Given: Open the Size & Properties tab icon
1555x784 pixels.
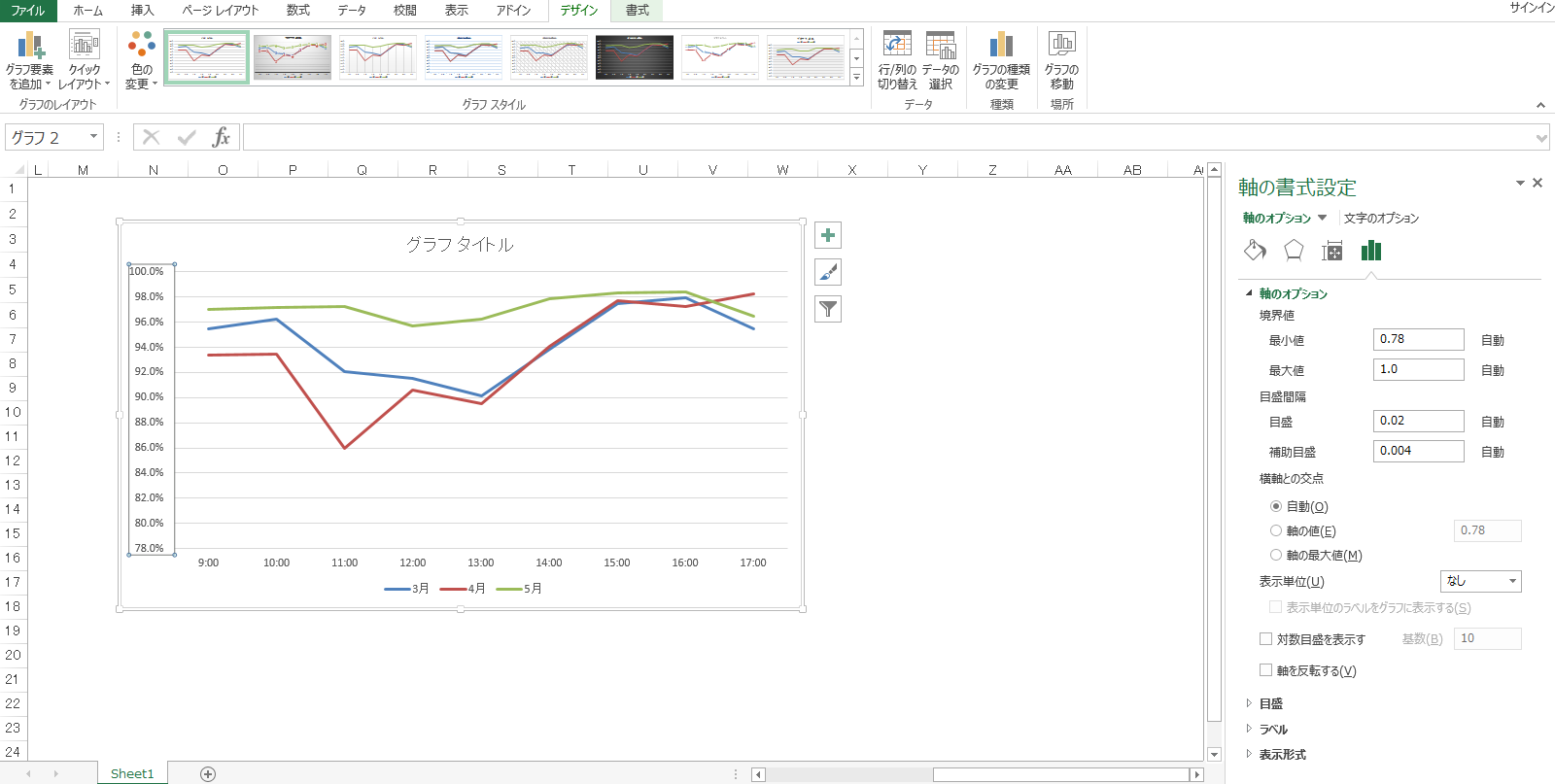Looking at the screenshot, I should [x=1332, y=251].
